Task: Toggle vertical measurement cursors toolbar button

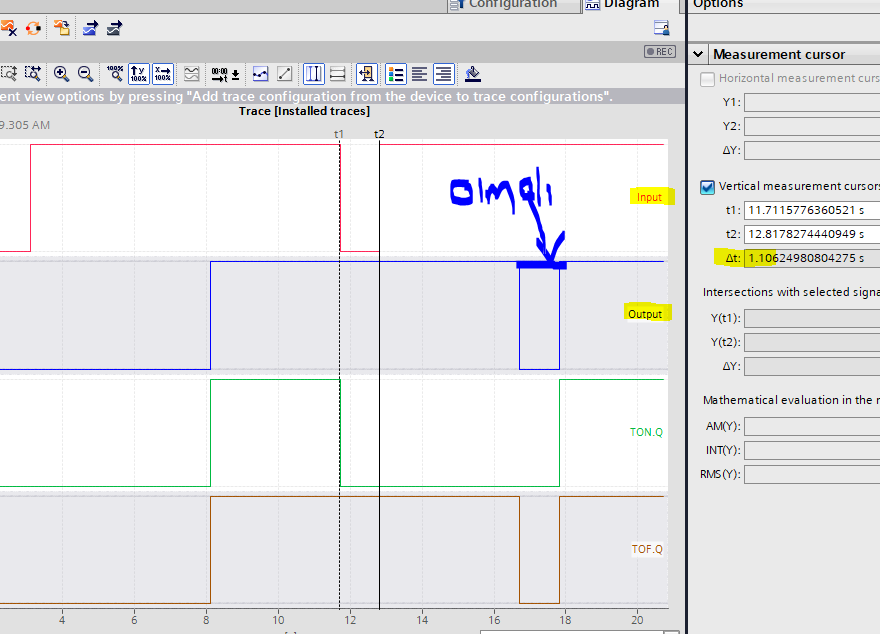Action: [313, 73]
